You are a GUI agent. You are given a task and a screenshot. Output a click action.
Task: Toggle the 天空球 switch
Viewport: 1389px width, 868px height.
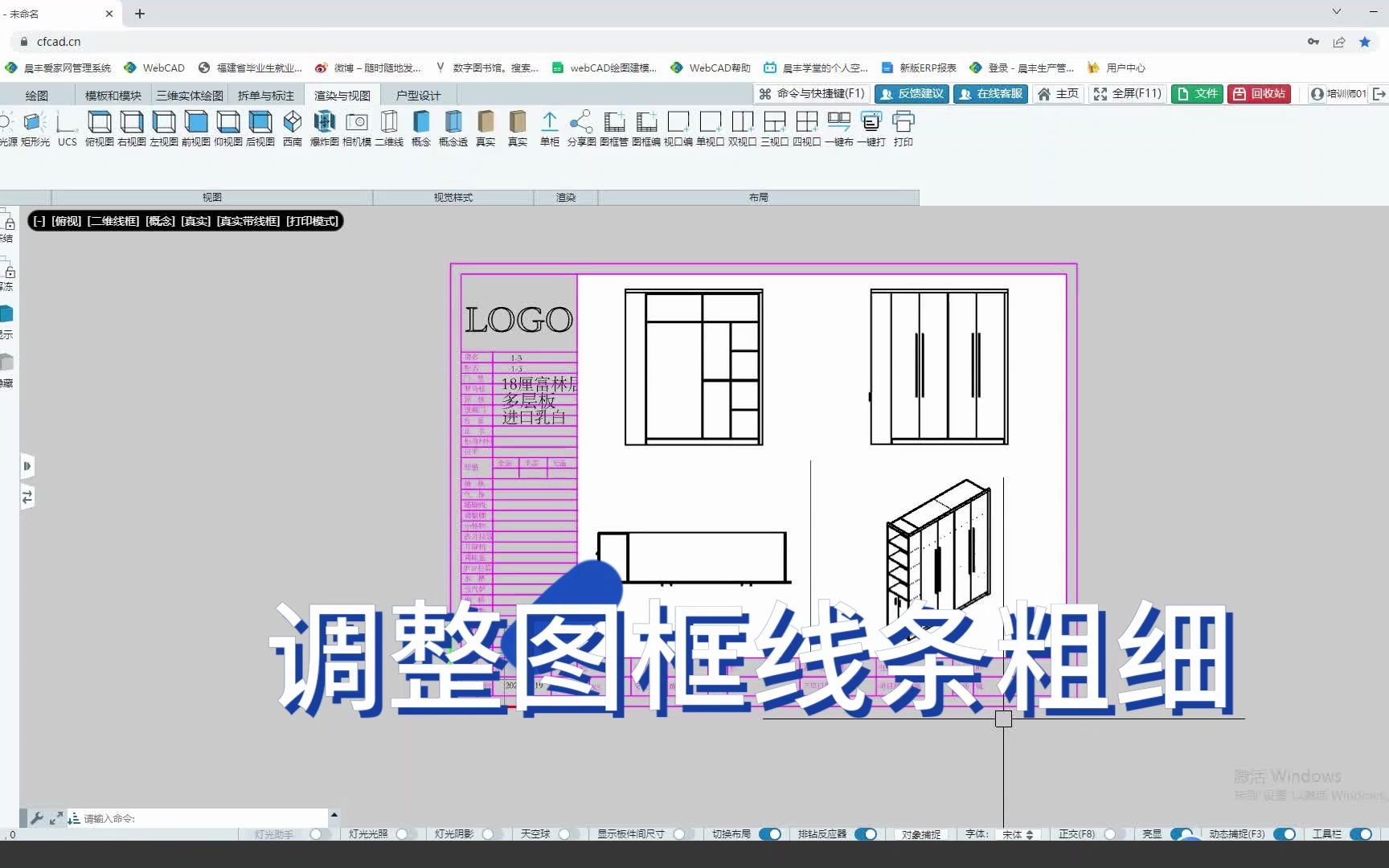(x=566, y=834)
